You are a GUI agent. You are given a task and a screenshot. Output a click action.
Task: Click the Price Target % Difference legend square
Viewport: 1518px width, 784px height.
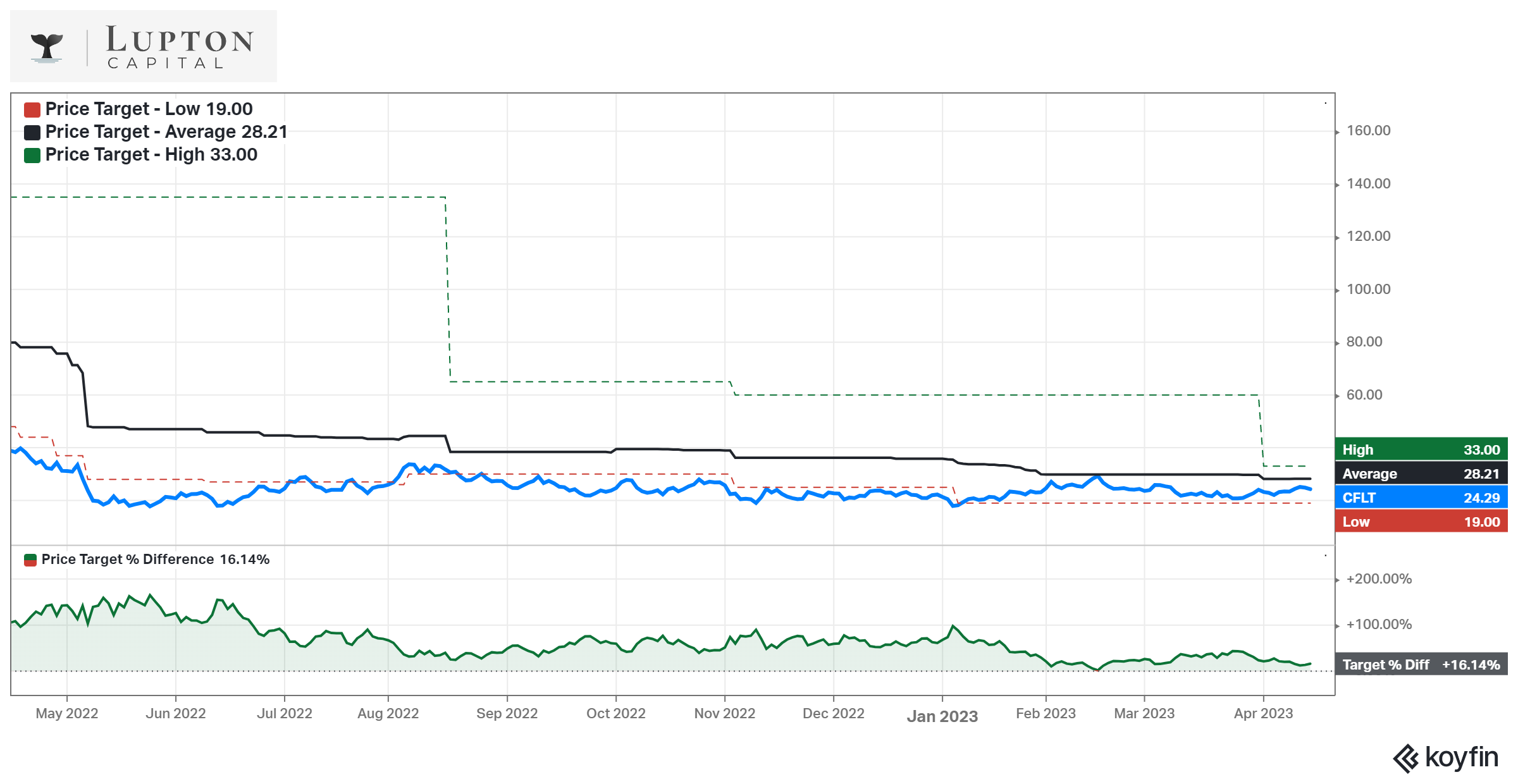coord(30,559)
